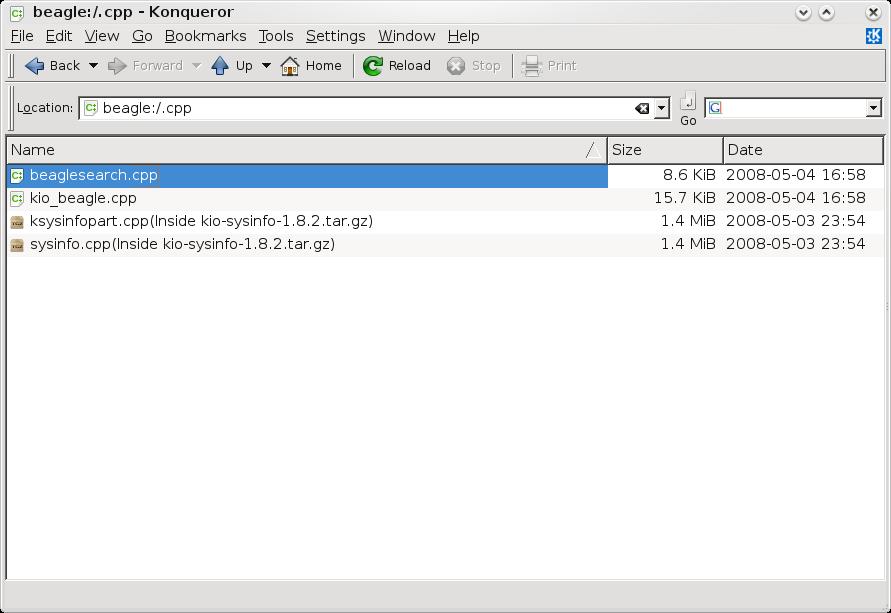Click the archive icon of sysinfo.cpp
The height and width of the screenshot is (613, 891).
[18, 245]
